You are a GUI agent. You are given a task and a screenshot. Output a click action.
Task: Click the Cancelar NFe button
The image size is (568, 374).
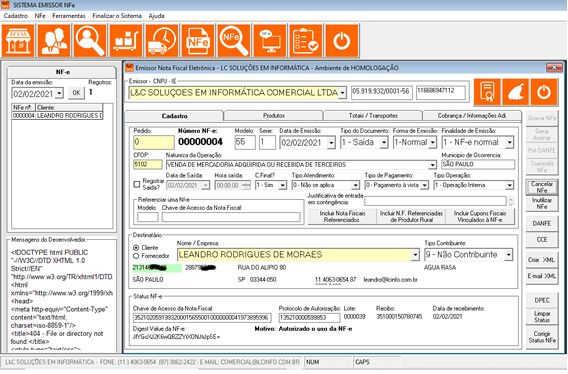click(542, 187)
